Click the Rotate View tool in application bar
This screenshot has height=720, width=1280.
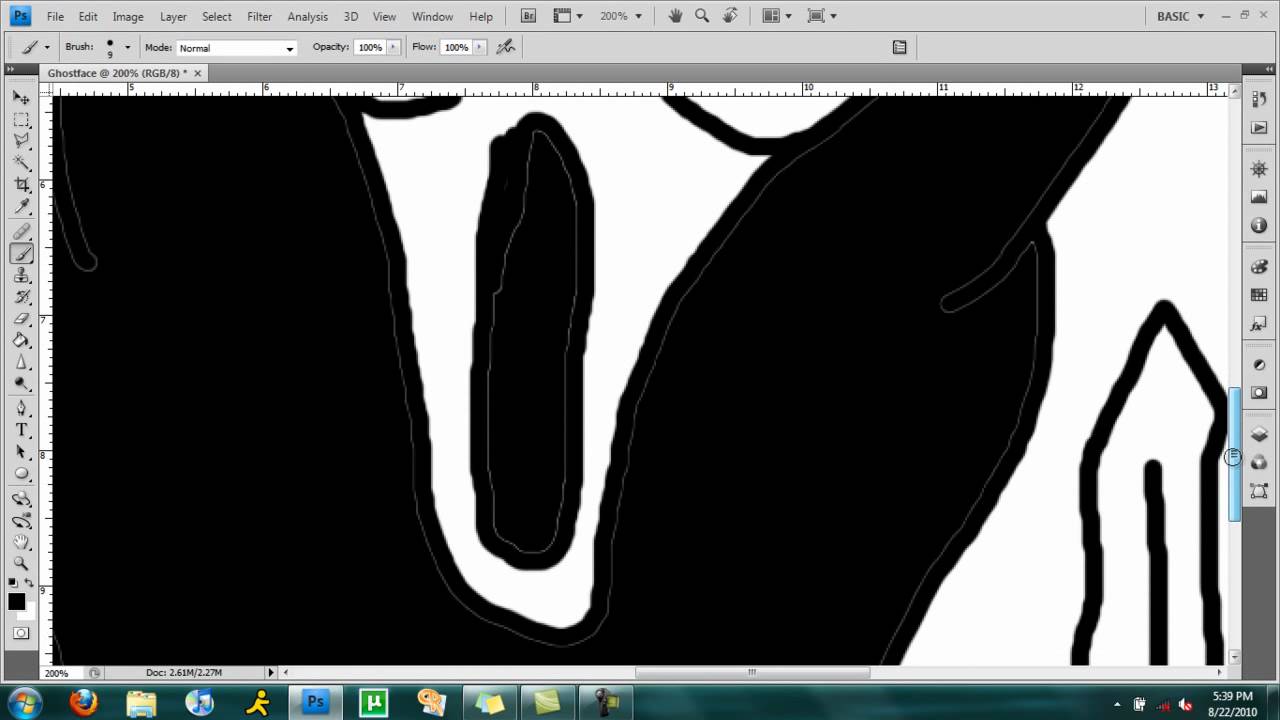point(730,16)
